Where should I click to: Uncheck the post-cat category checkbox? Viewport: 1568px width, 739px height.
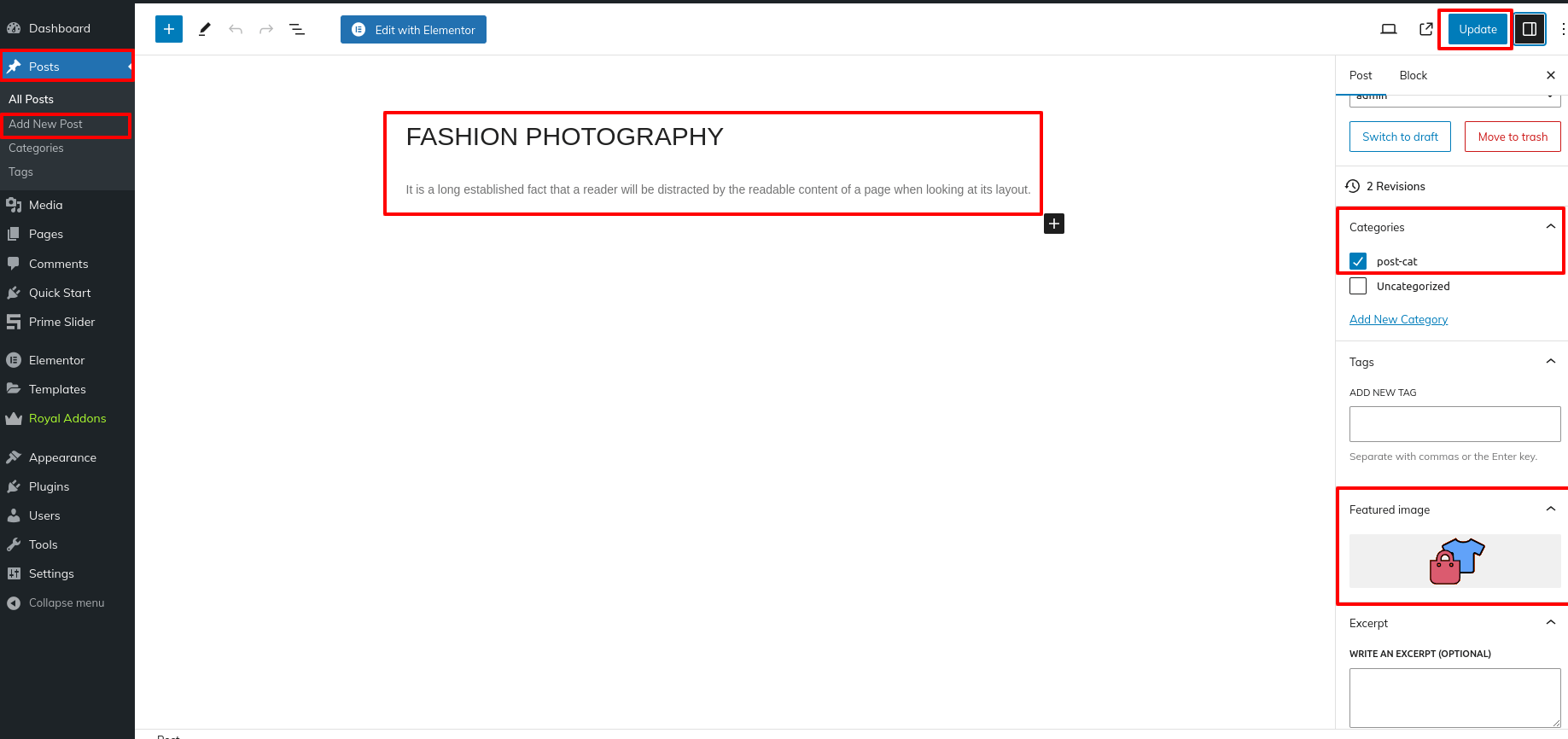1358,261
